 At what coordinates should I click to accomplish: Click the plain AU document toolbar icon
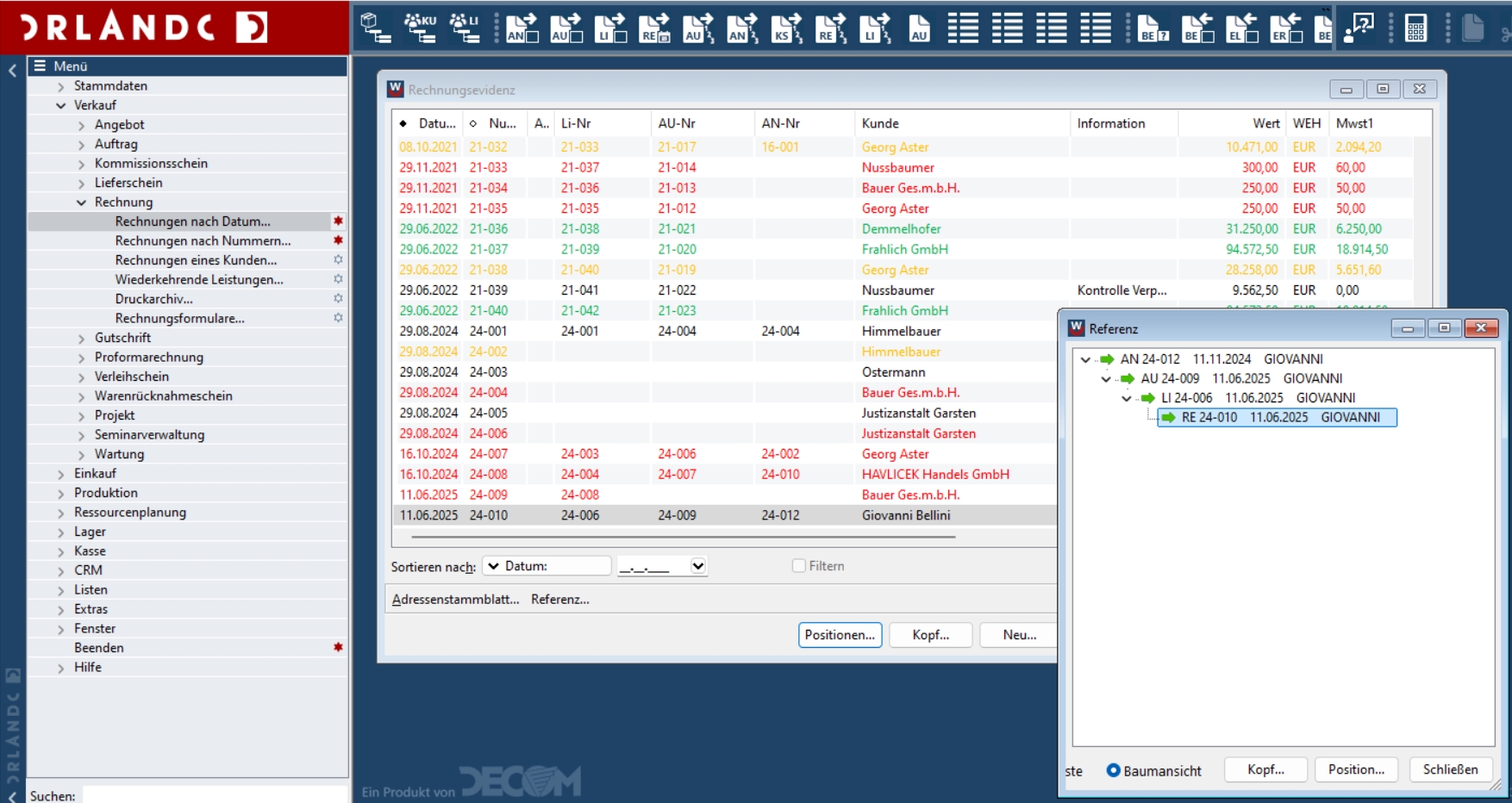click(919, 28)
